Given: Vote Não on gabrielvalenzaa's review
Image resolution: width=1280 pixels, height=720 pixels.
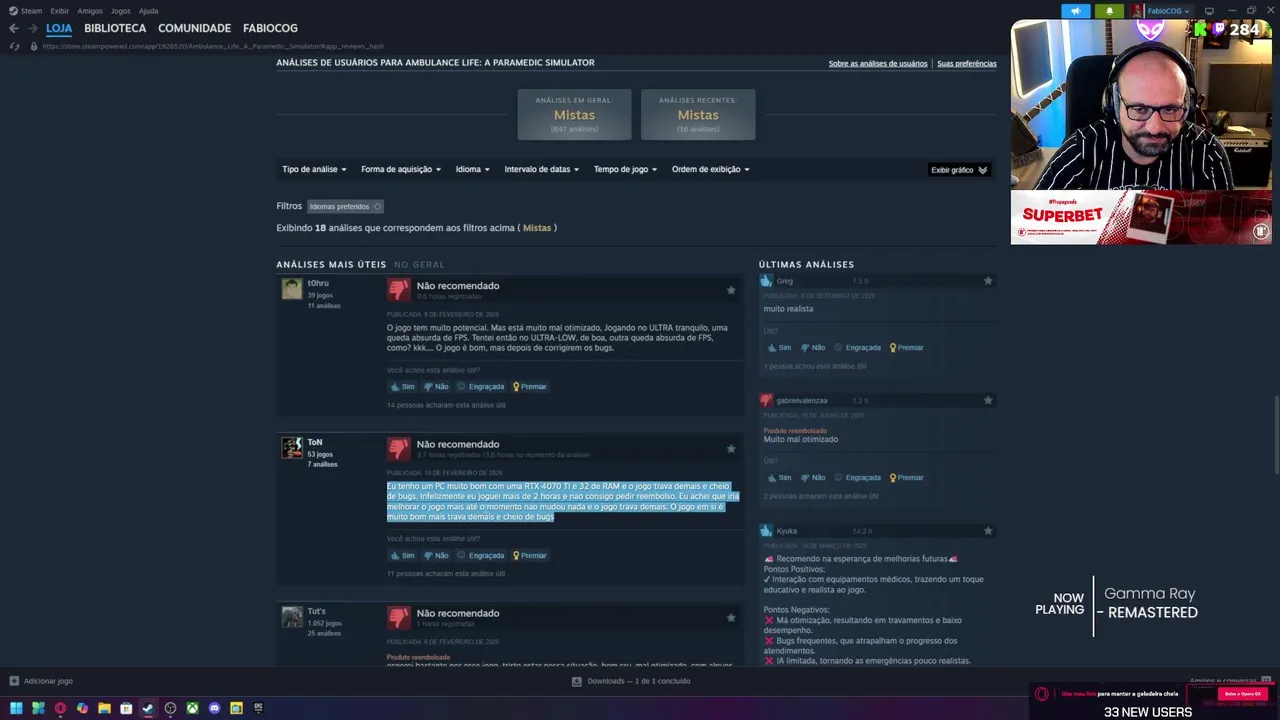Looking at the screenshot, I should (813, 477).
